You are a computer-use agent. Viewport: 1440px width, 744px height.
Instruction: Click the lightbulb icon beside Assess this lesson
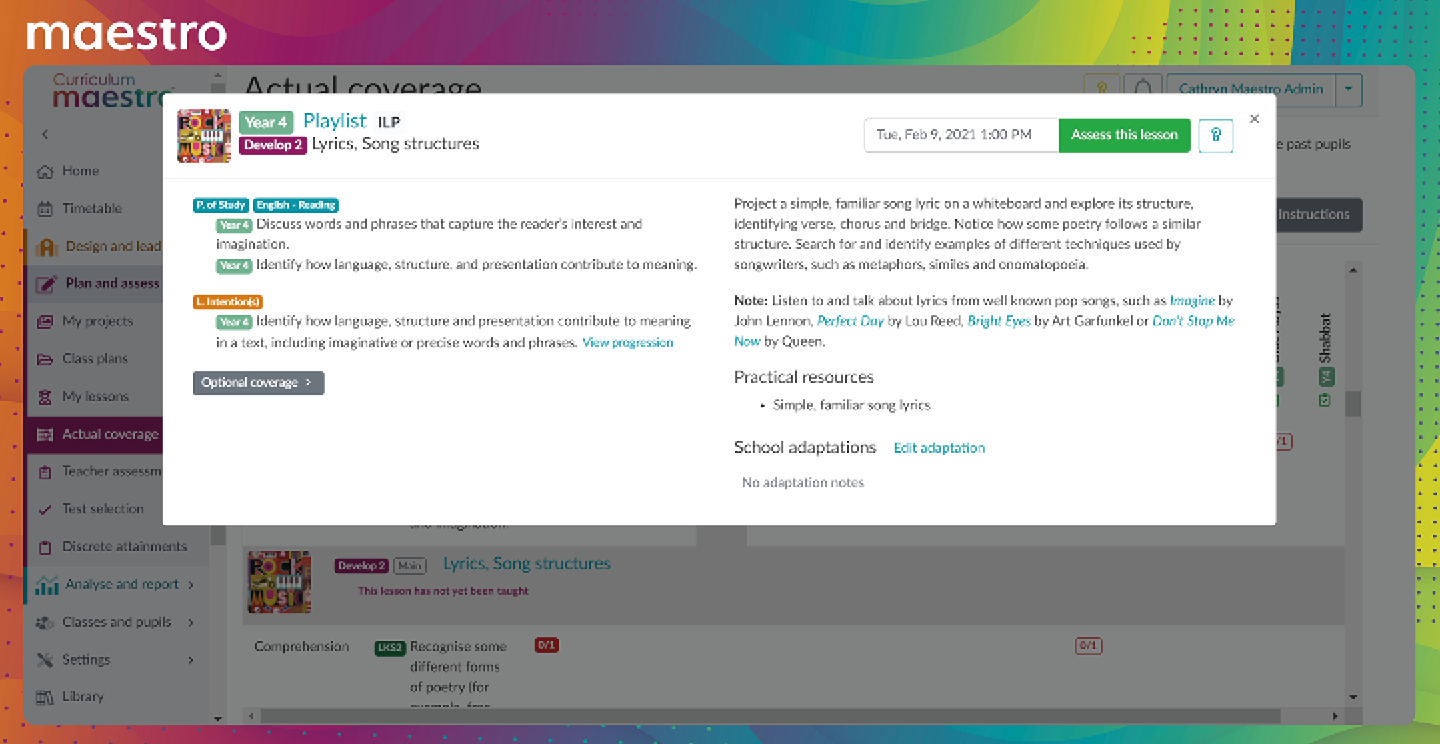(x=1215, y=135)
